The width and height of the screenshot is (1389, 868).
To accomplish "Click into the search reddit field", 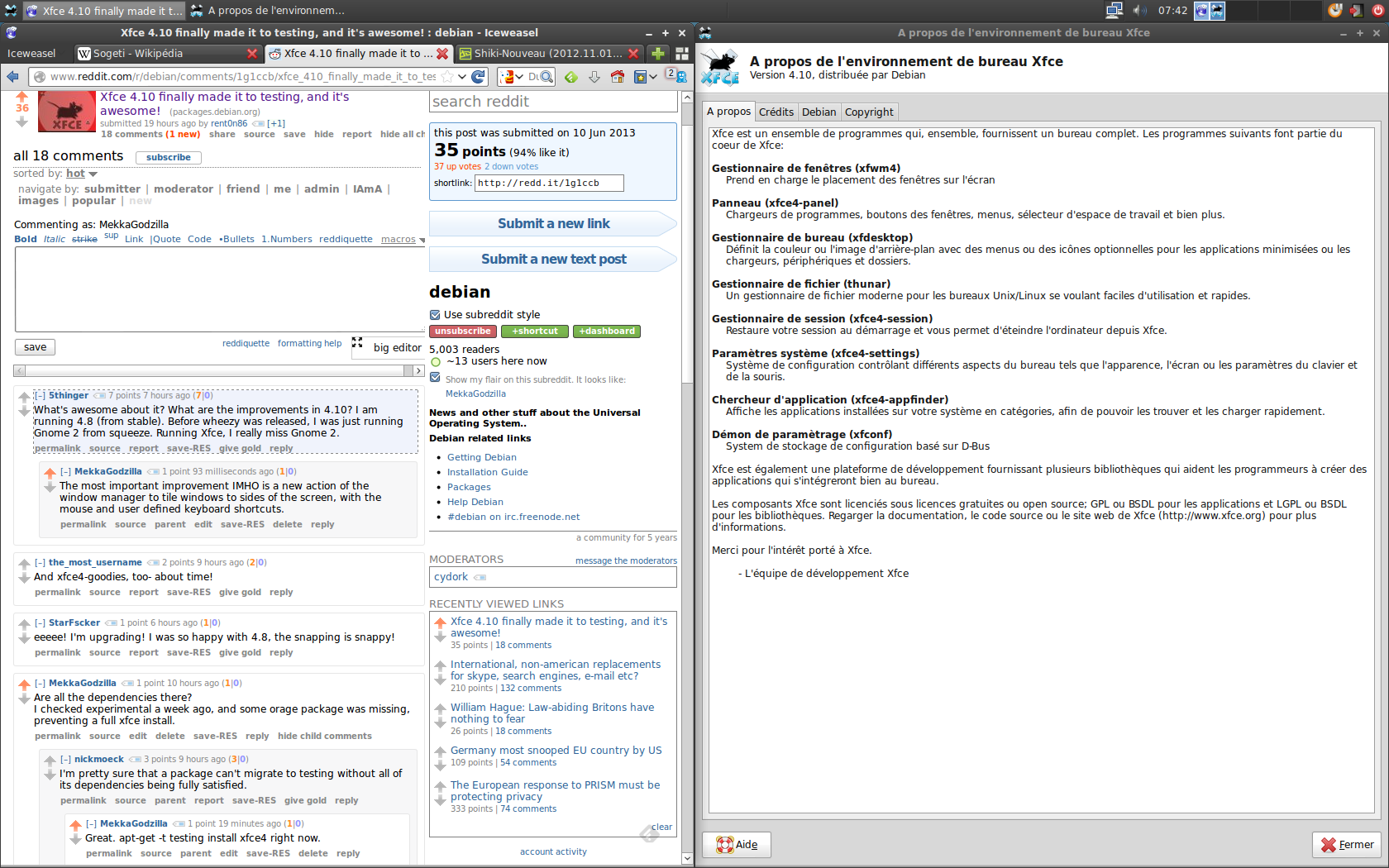I will pyautogui.click(x=553, y=102).
